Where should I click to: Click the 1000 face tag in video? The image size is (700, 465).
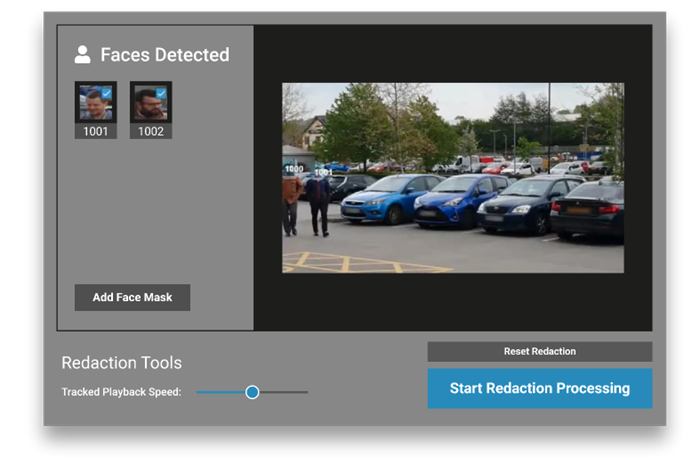click(x=294, y=169)
